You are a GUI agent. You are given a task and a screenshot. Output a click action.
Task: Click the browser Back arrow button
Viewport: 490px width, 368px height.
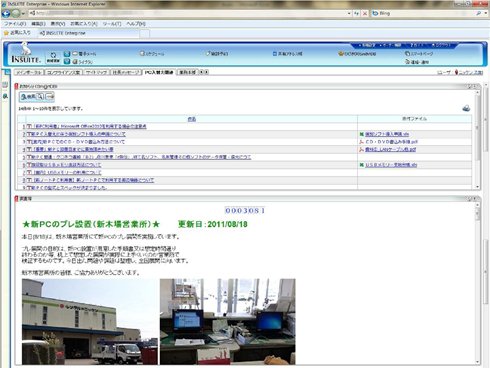[x=6, y=14]
